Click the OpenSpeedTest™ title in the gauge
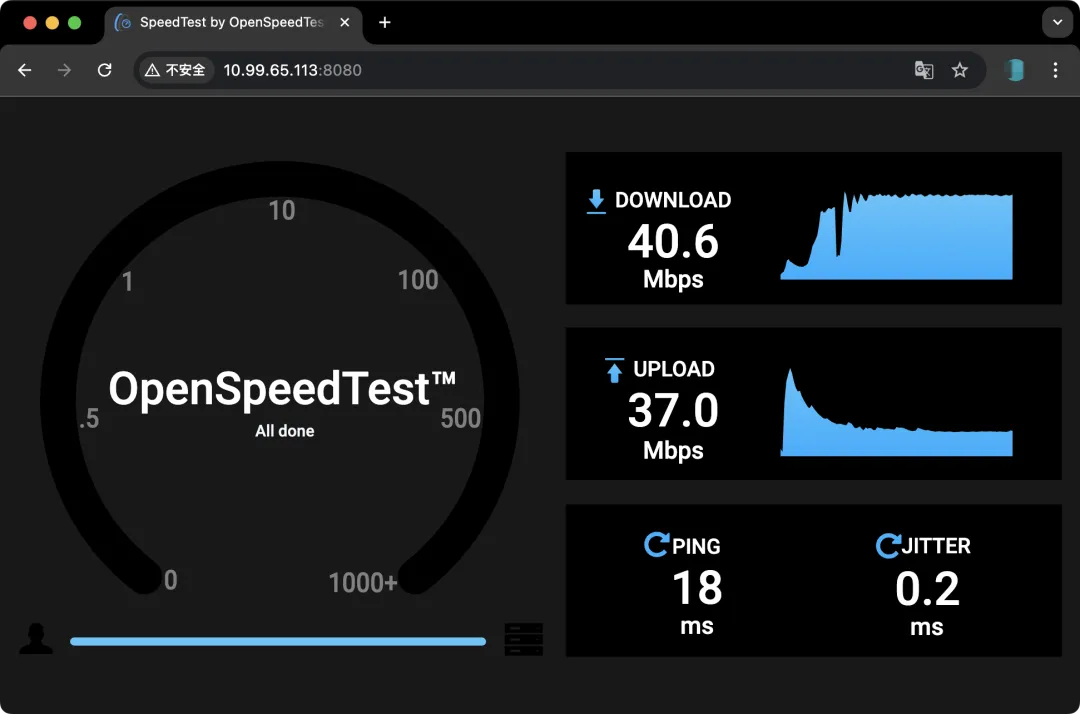 pos(282,389)
